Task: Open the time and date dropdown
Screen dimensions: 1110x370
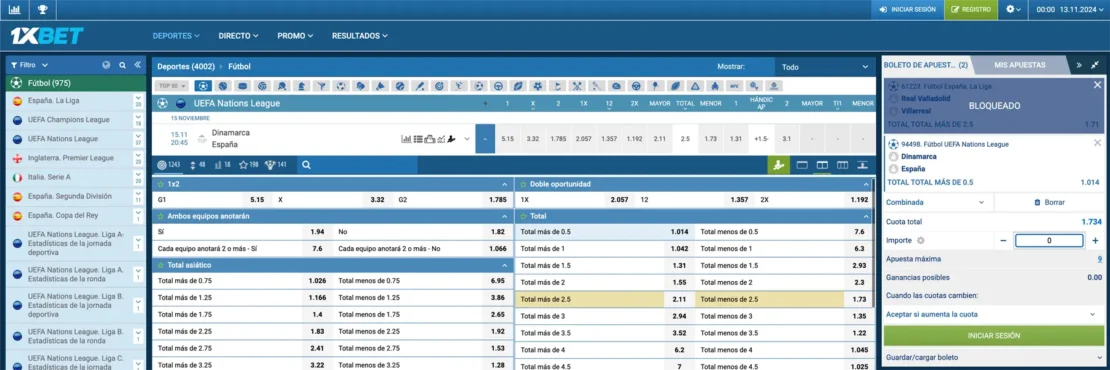Action: tap(1070, 10)
